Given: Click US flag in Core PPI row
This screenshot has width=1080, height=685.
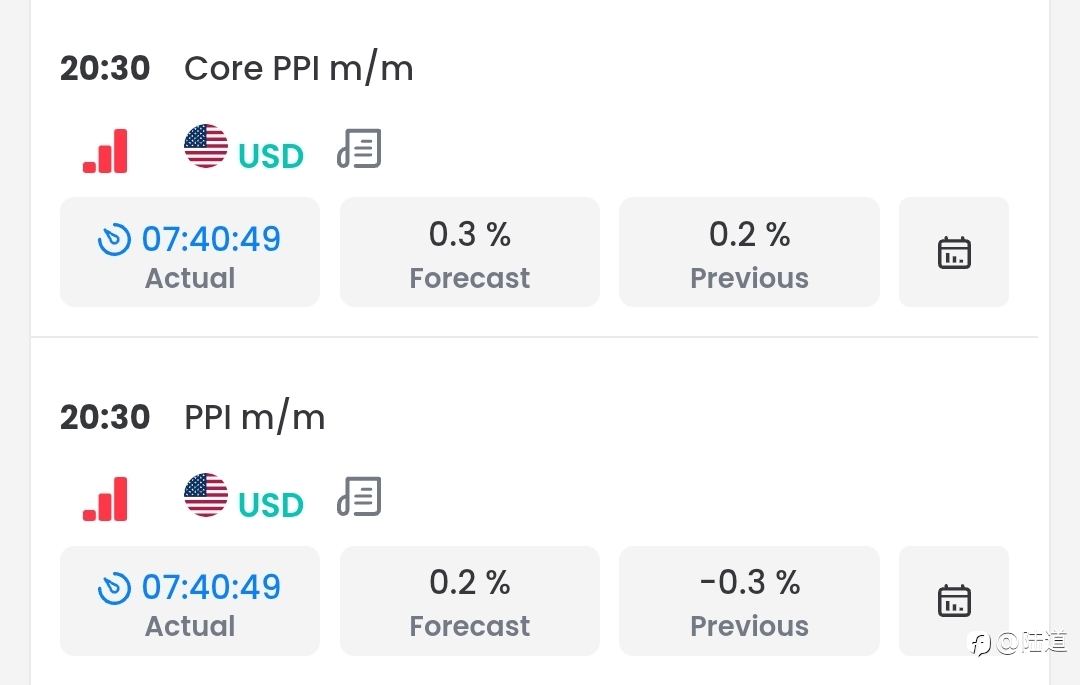Looking at the screenshot, I should point(206,146).
